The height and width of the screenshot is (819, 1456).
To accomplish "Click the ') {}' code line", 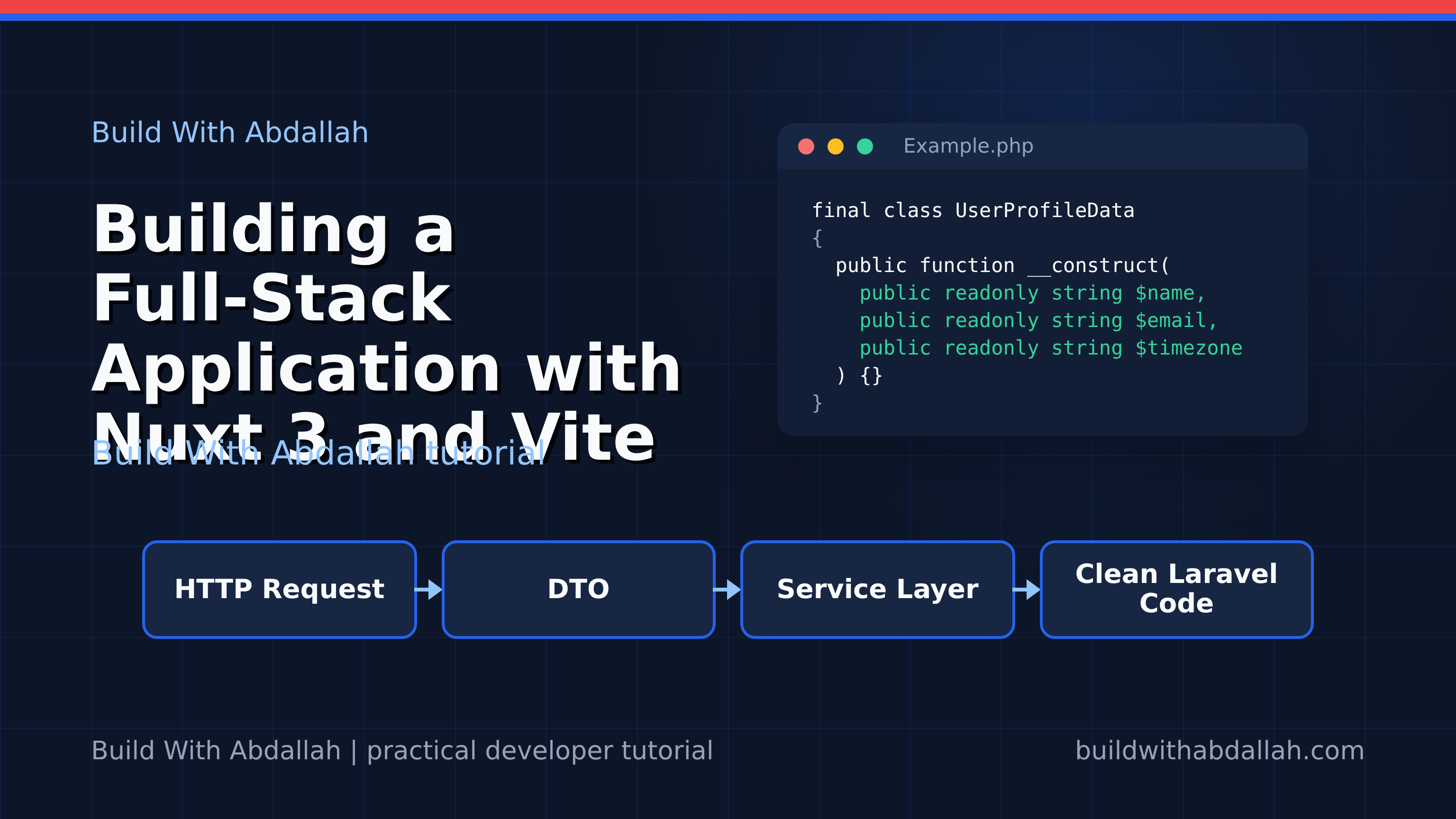I will [x=859, y=375].
